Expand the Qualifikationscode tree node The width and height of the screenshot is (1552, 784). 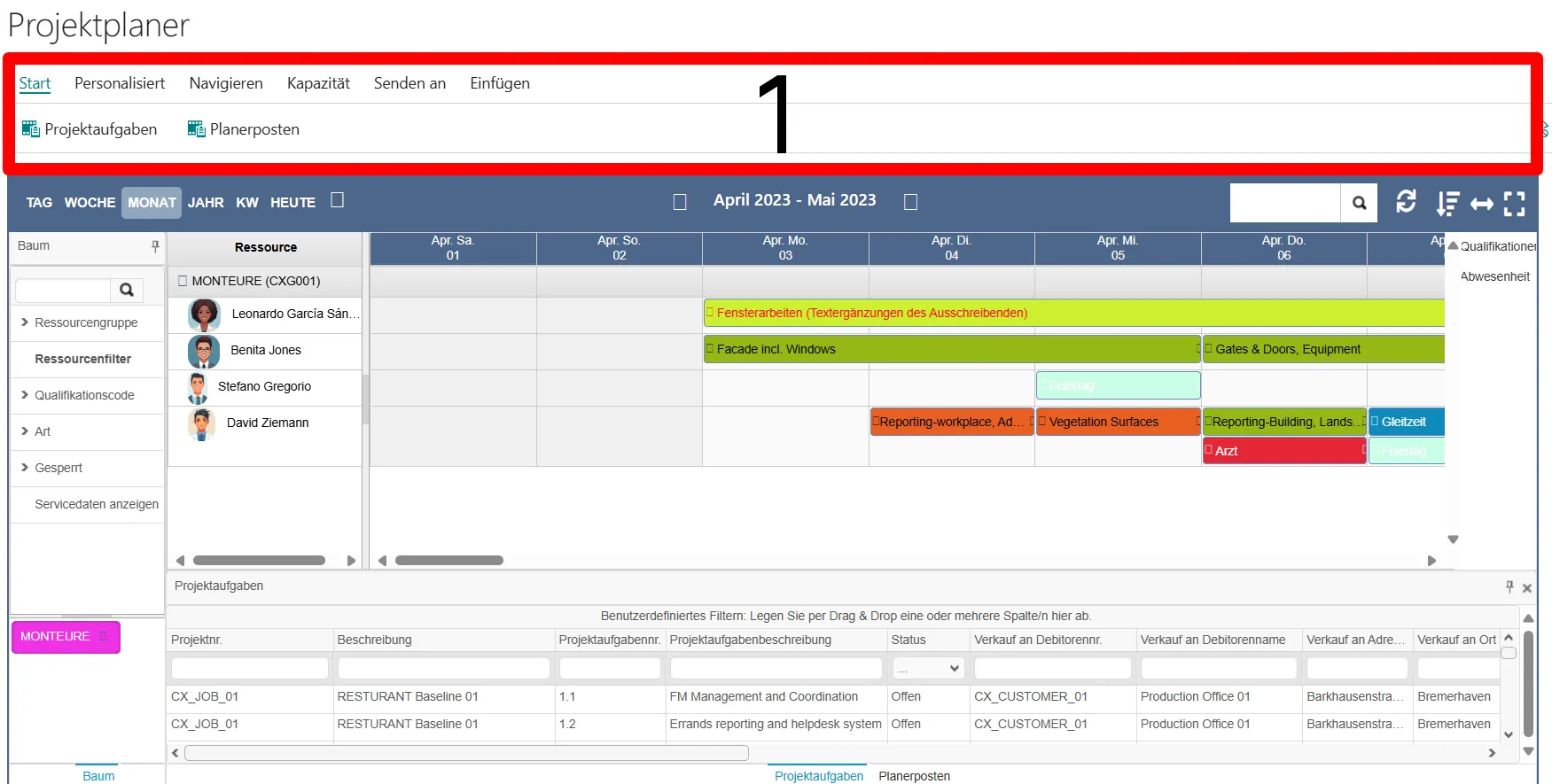[25, 395]
